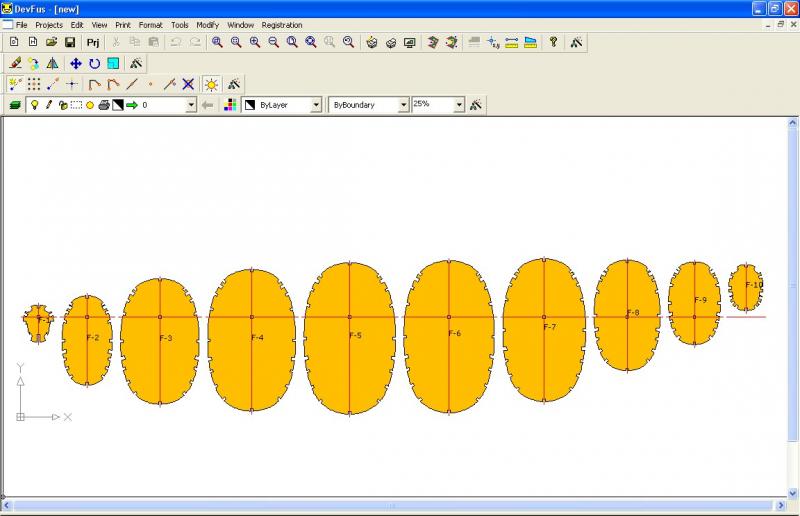Save the drawing with the floppy disk icon
This screenshot has width=800, height=516.
pos(70,42)
